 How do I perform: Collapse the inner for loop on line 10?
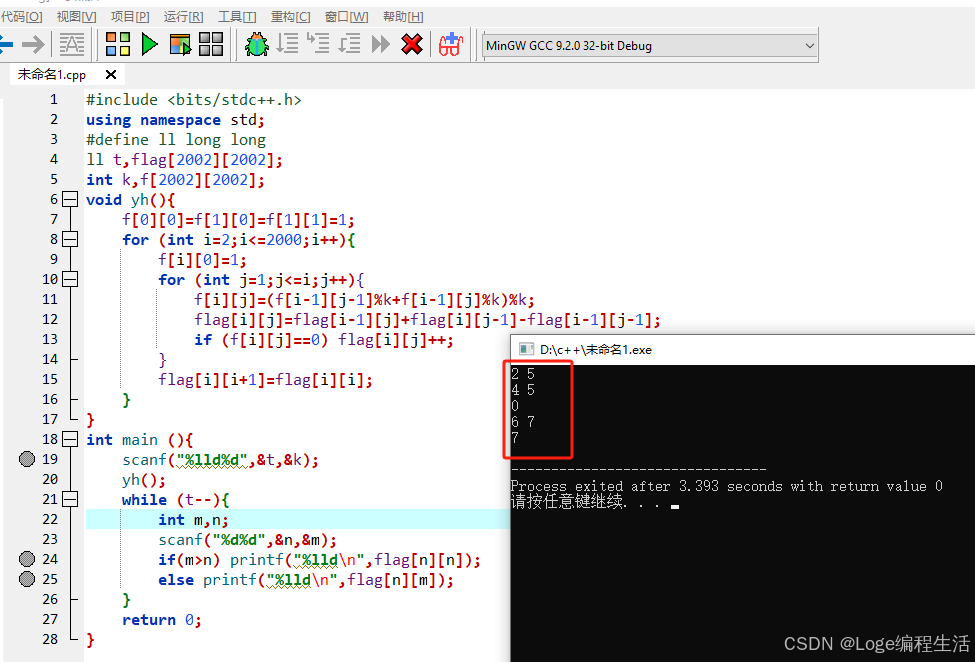click(70, 280)
